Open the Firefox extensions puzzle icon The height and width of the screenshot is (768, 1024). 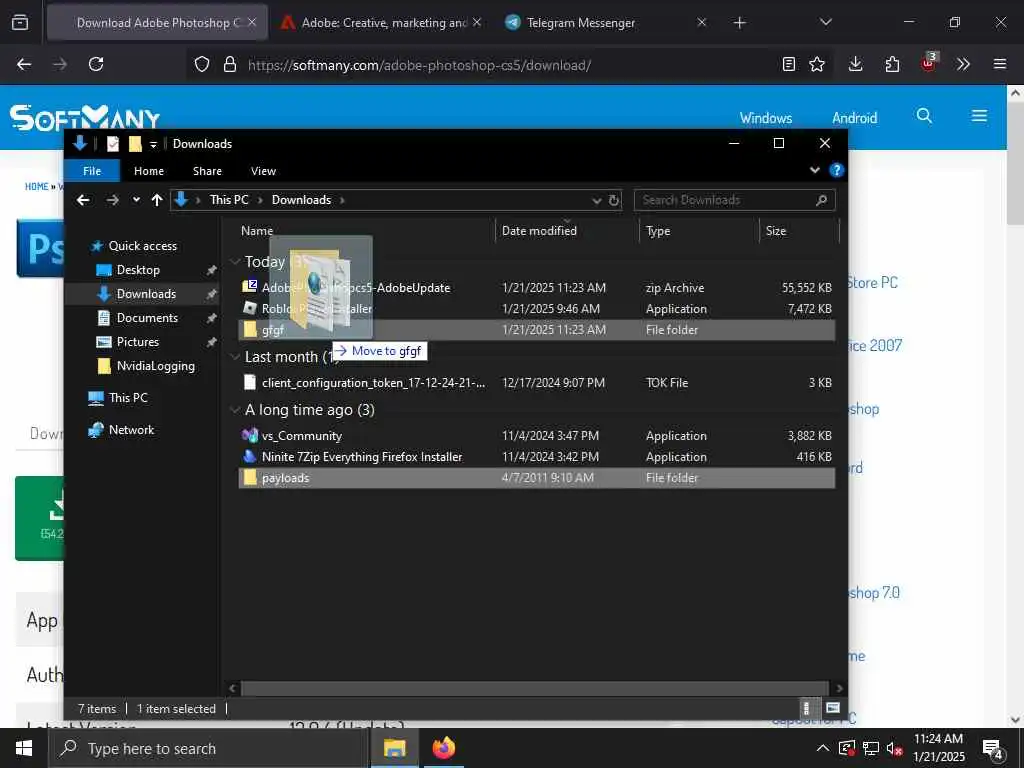point(892,64)
